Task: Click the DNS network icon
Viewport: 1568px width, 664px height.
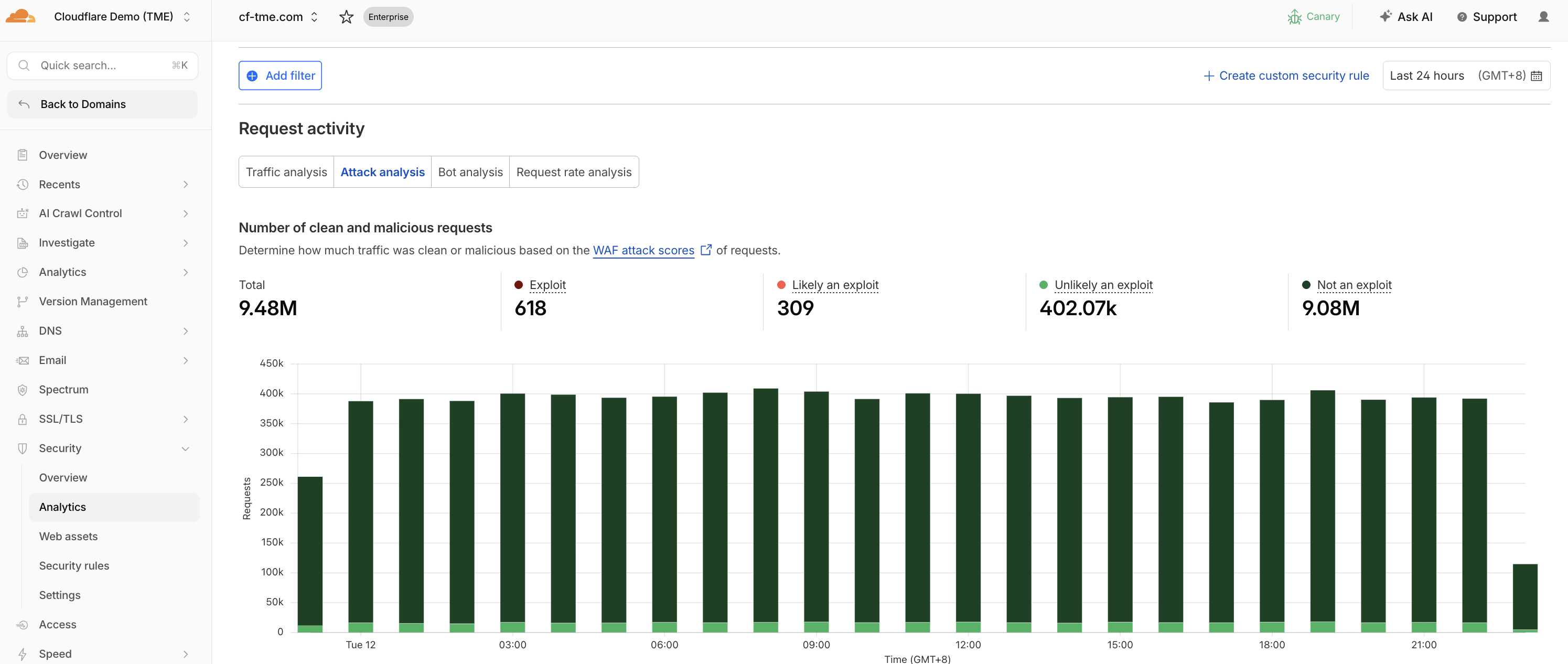Action: coord(23,331)
